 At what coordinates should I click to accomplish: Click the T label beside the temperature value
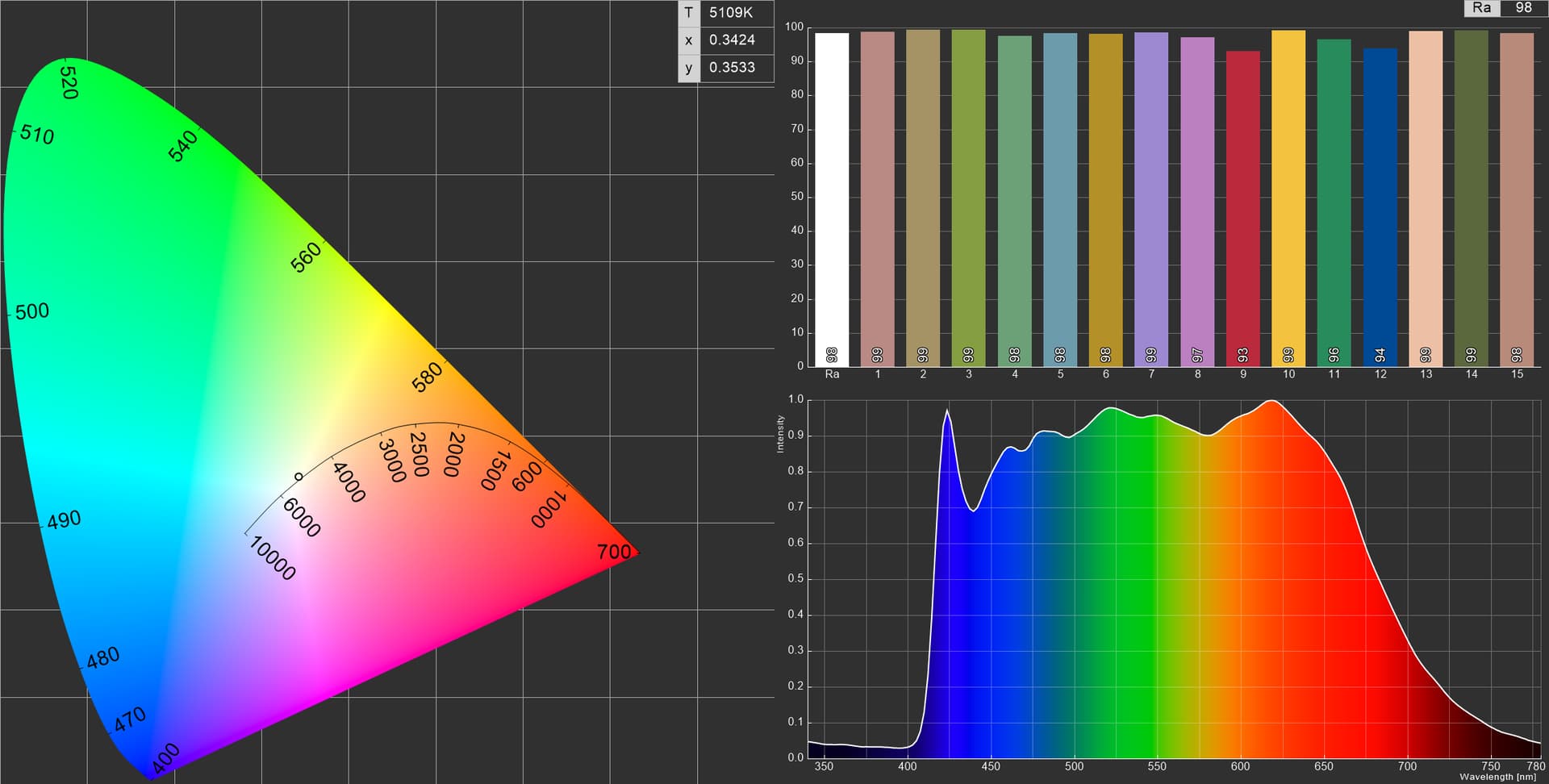click(x=688, y=12)
